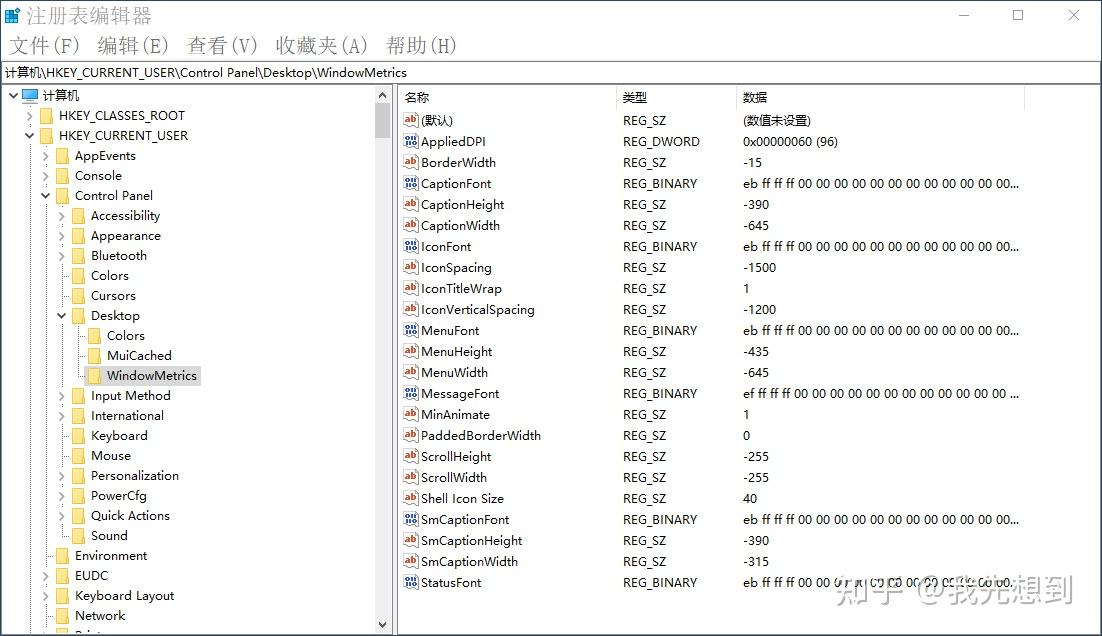The width and height of the screenshot is (1102, 636).
Task: Click the BorderWidth string value icon
Action: coord(410,162)
